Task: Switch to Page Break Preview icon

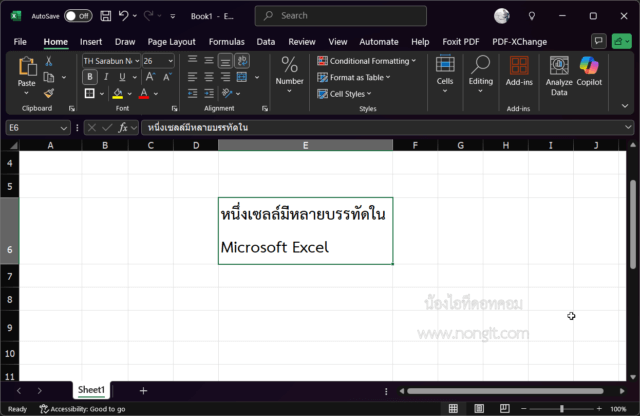Action: point(504,408)
